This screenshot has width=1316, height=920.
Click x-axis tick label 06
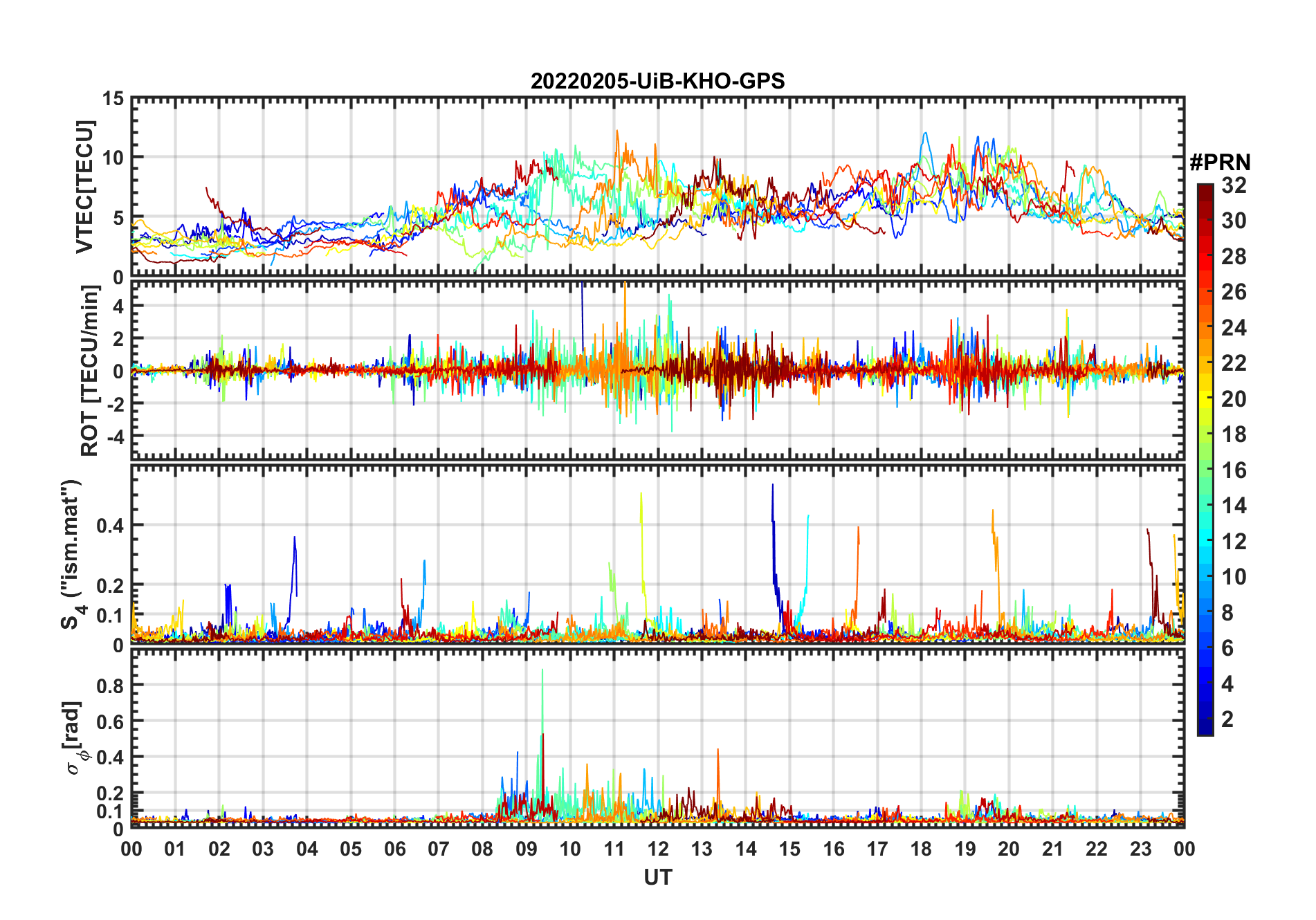394,849
